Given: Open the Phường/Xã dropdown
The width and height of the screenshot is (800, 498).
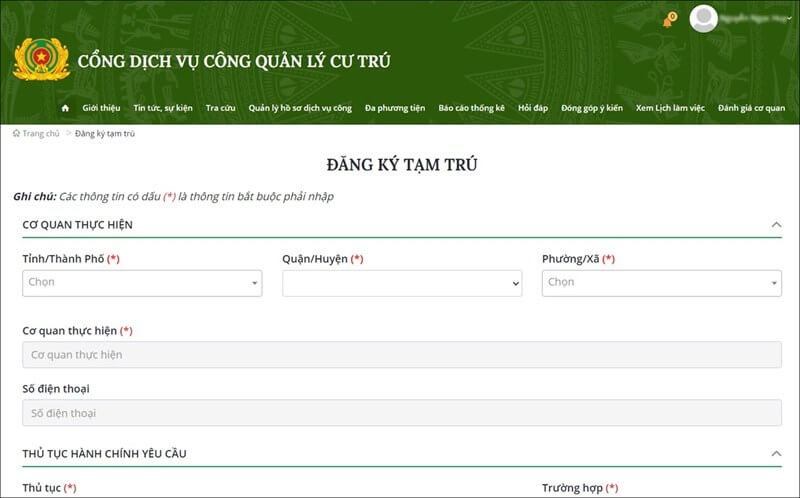Looking at the screenshot, I should coord(662,283).
